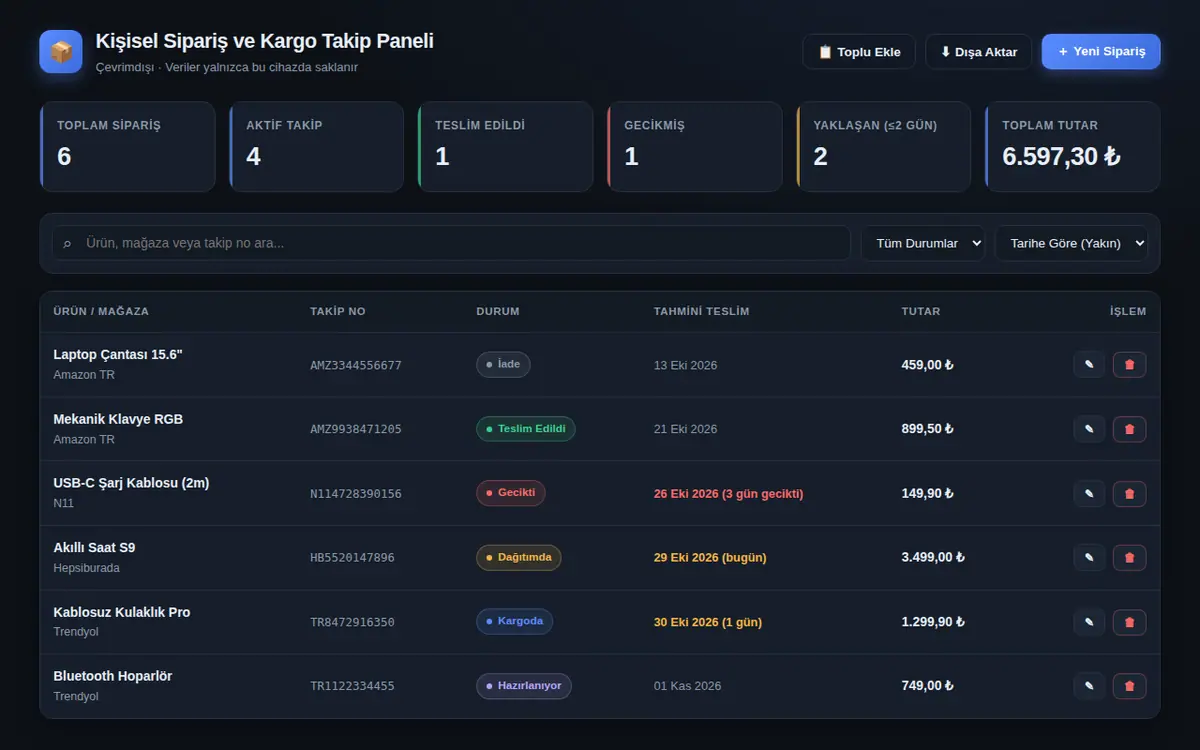
Task: Focus the product, store or tracking search field
Action: 452,243
